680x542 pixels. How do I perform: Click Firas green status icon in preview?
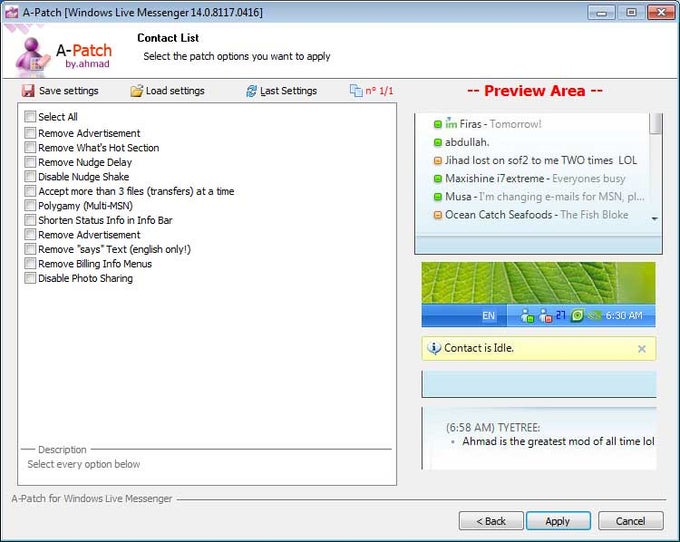pyautogui.click(x=438, y=124)
